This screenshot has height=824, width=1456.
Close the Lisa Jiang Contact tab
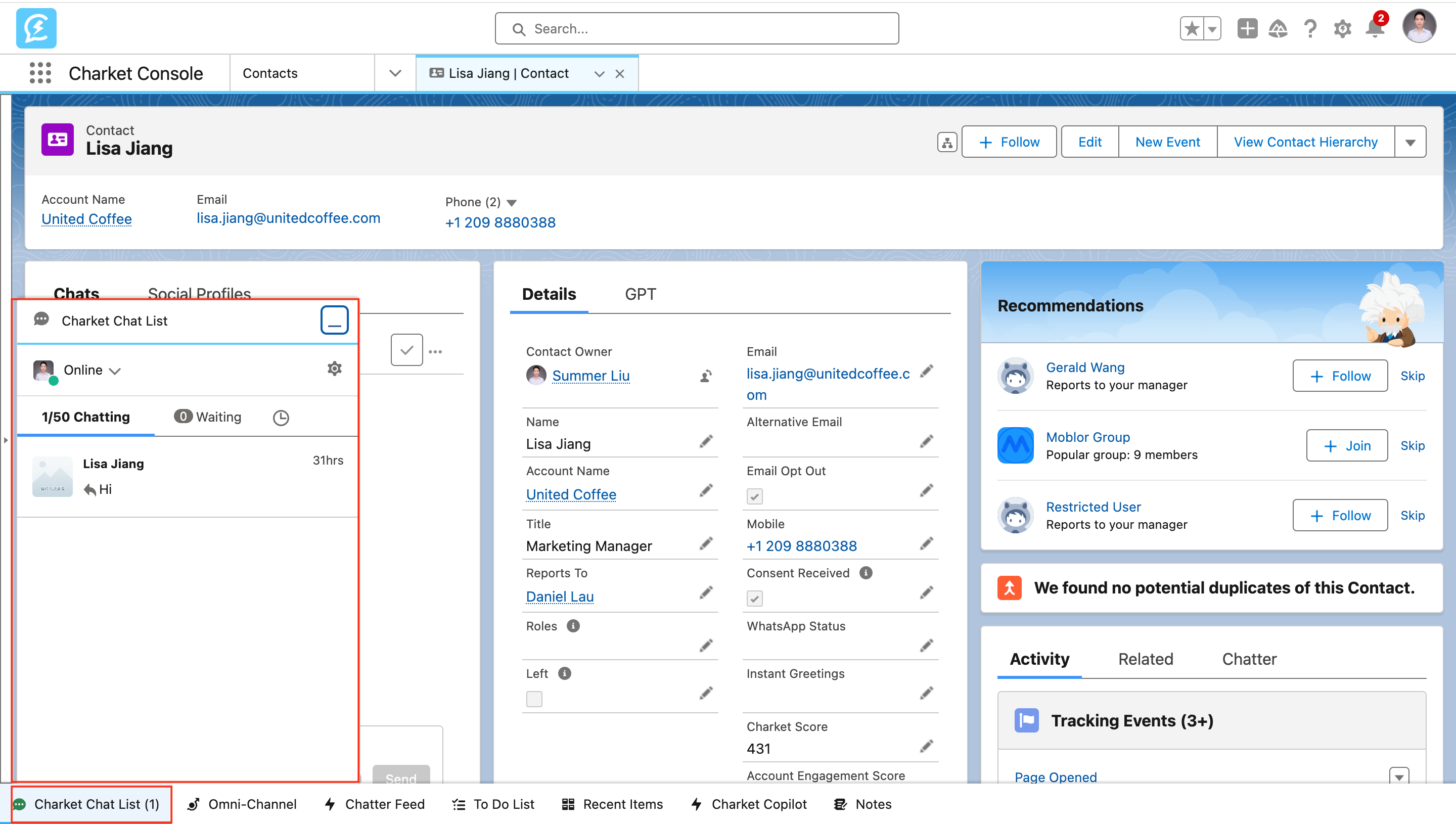click(x=620, y=74)
